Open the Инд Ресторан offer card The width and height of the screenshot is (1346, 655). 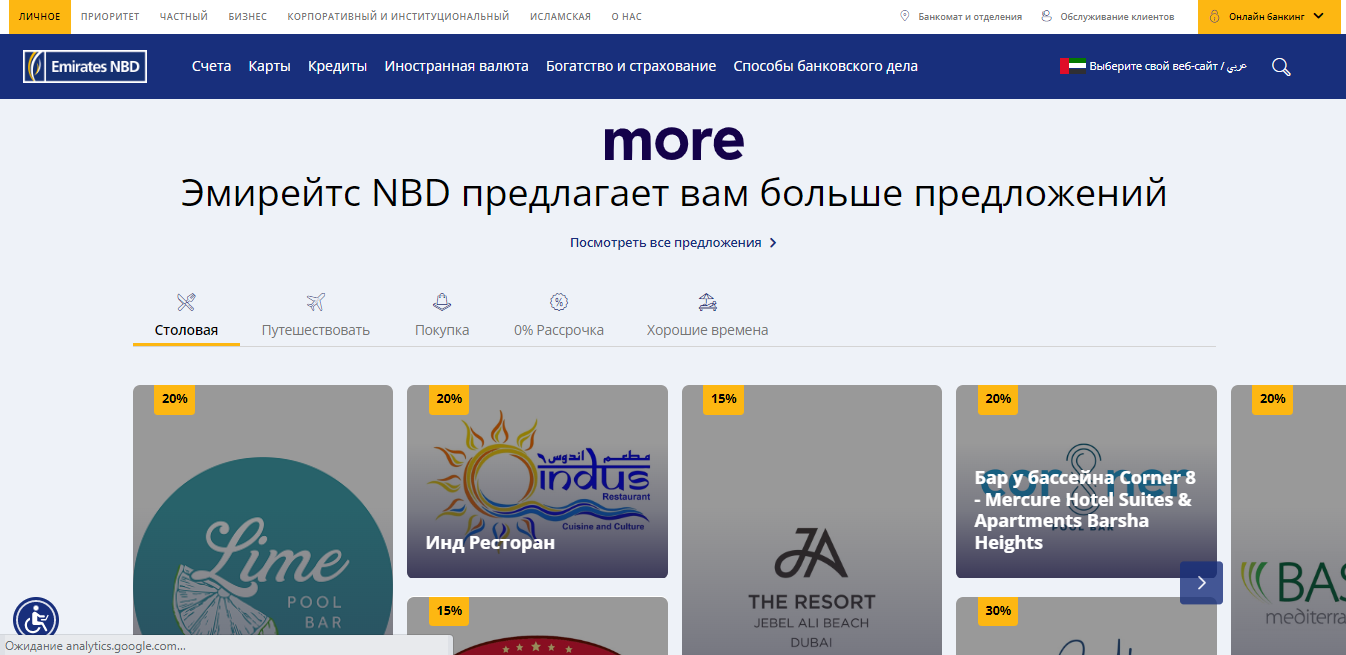click(x=537, y=481)
